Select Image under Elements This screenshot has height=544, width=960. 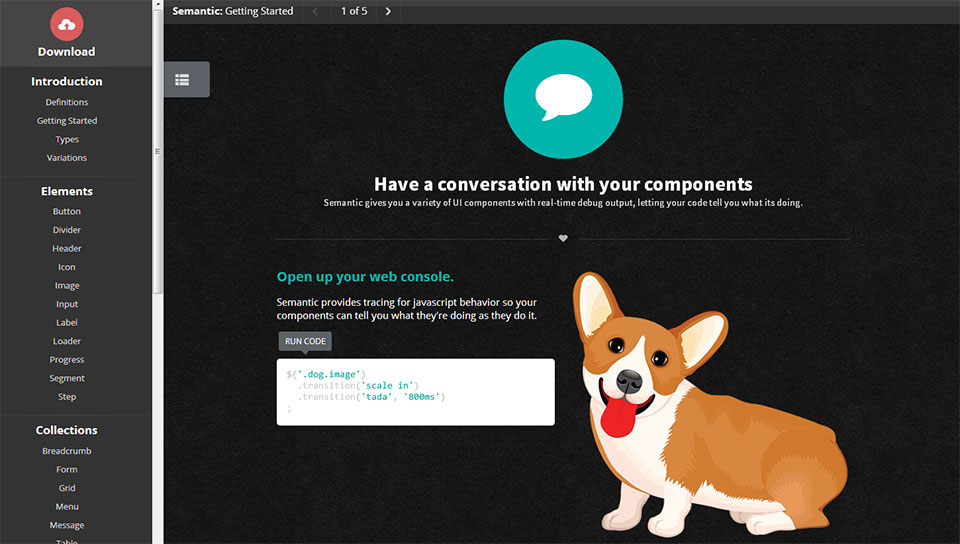pyautogui.click(x=67, y=286)
